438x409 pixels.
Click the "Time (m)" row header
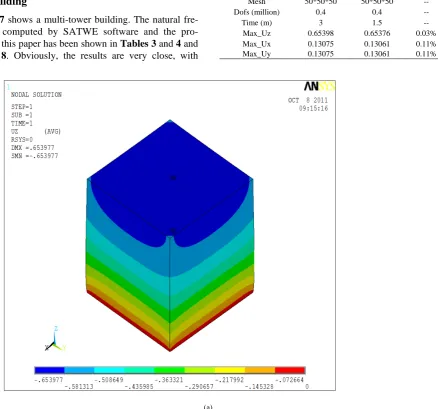(257, 23)
